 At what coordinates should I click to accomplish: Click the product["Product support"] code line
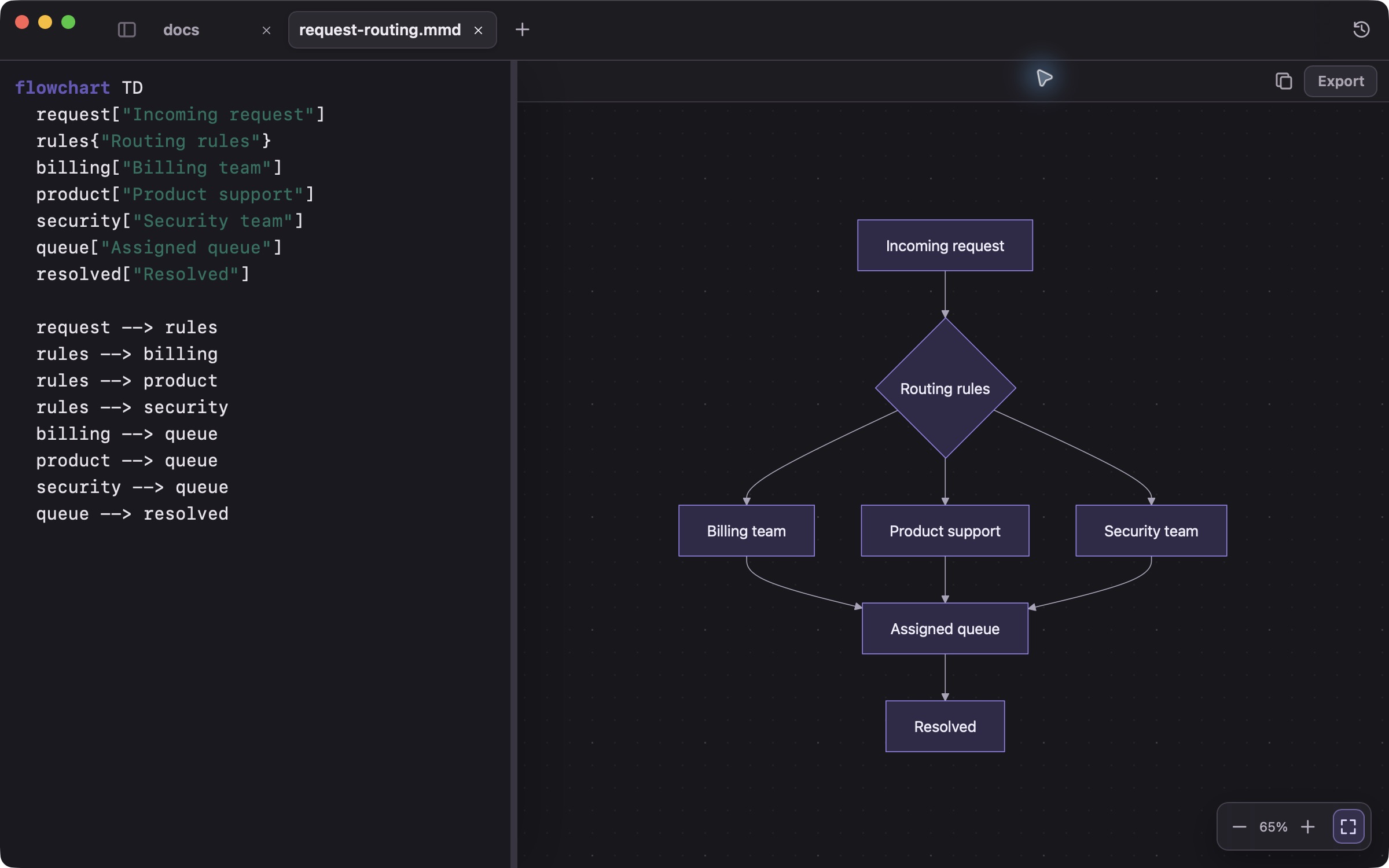click(x=175, y=194)
